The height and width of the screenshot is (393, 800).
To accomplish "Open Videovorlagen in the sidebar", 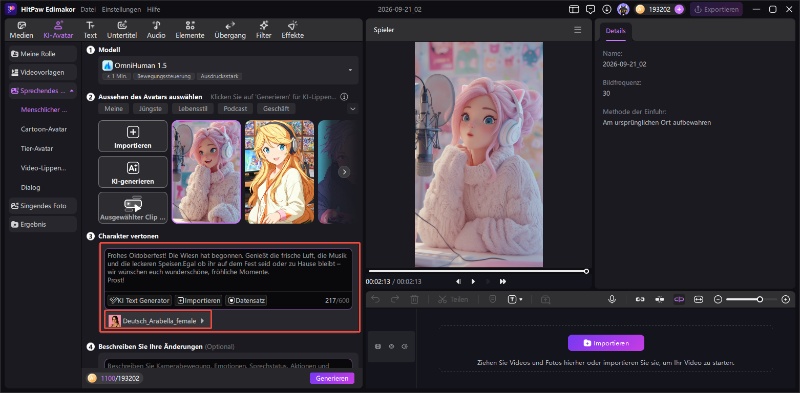I will (x=43, y=72).
